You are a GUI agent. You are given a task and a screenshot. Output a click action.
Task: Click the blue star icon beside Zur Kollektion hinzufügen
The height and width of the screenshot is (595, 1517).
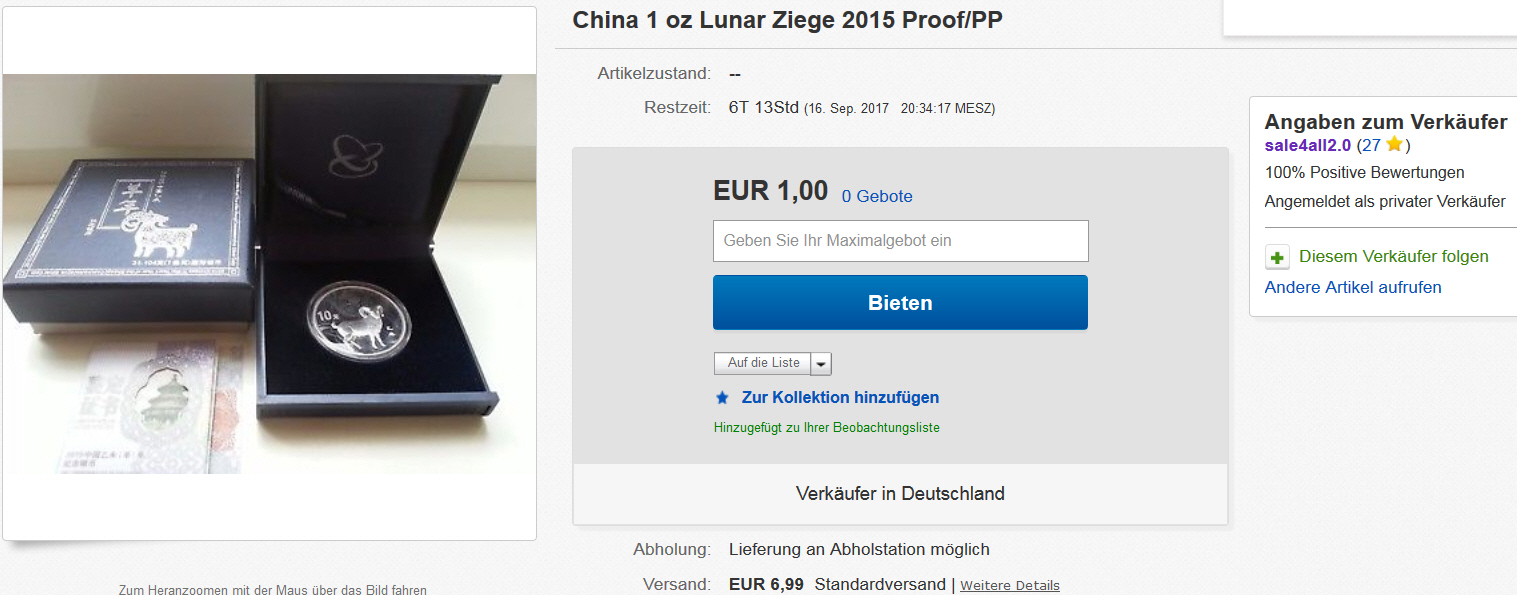tap(722, 398)
